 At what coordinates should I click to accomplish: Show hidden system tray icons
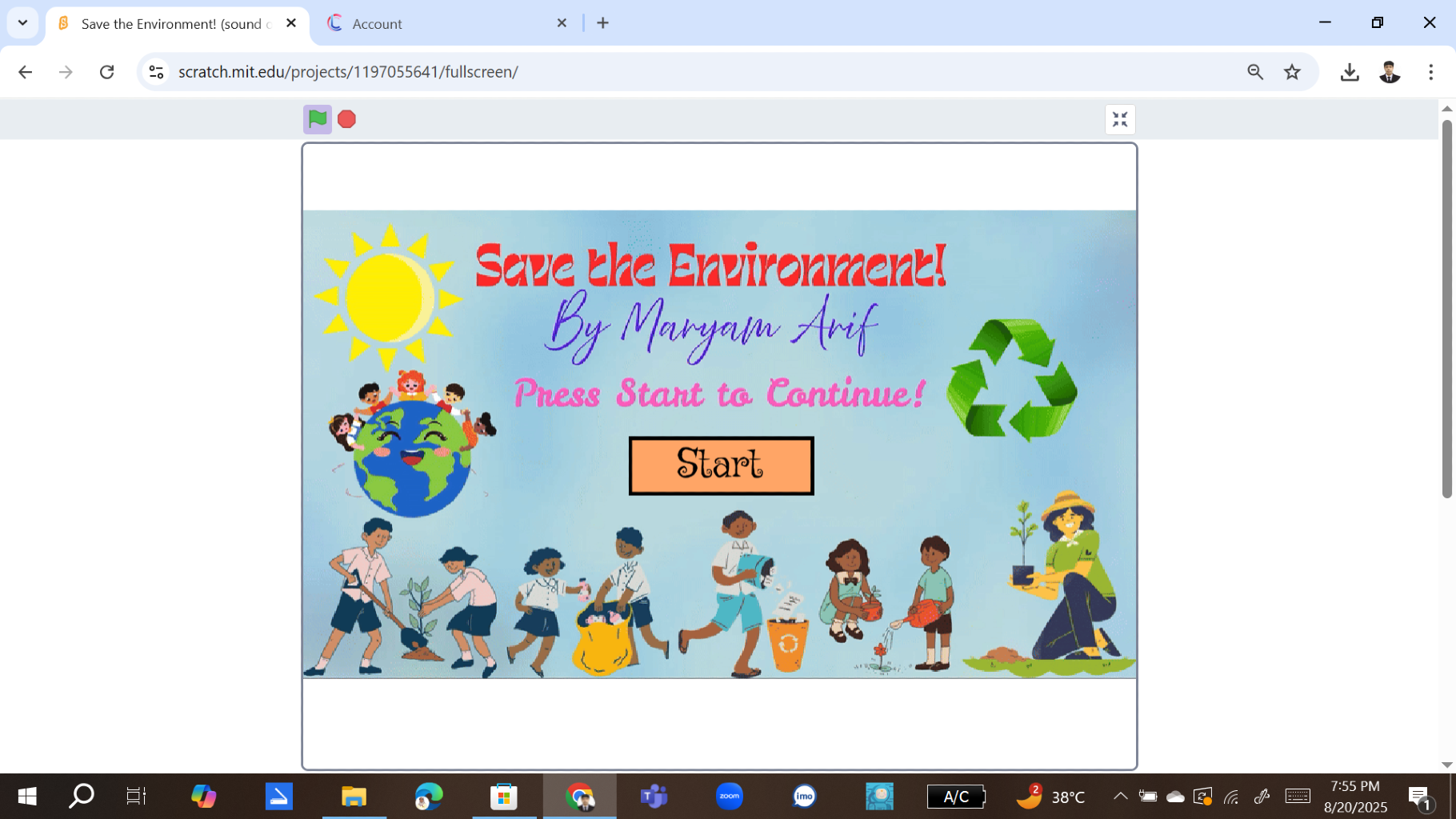click(1120, 796)
